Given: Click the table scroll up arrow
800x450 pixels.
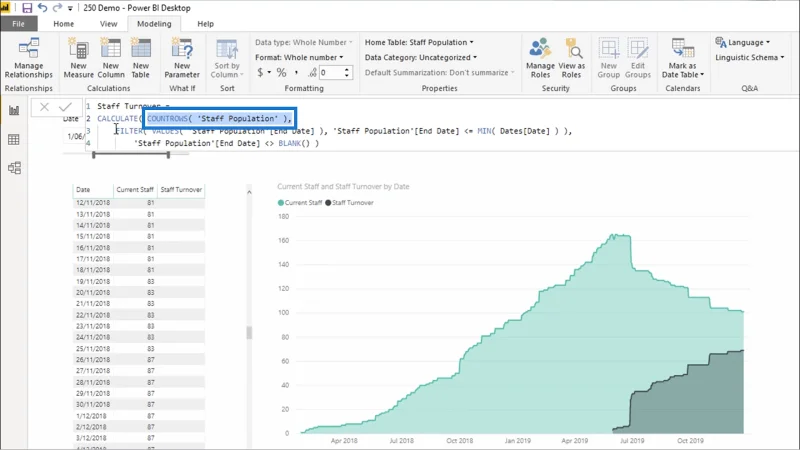Looking at the screenshot, I should pos(249,192).
